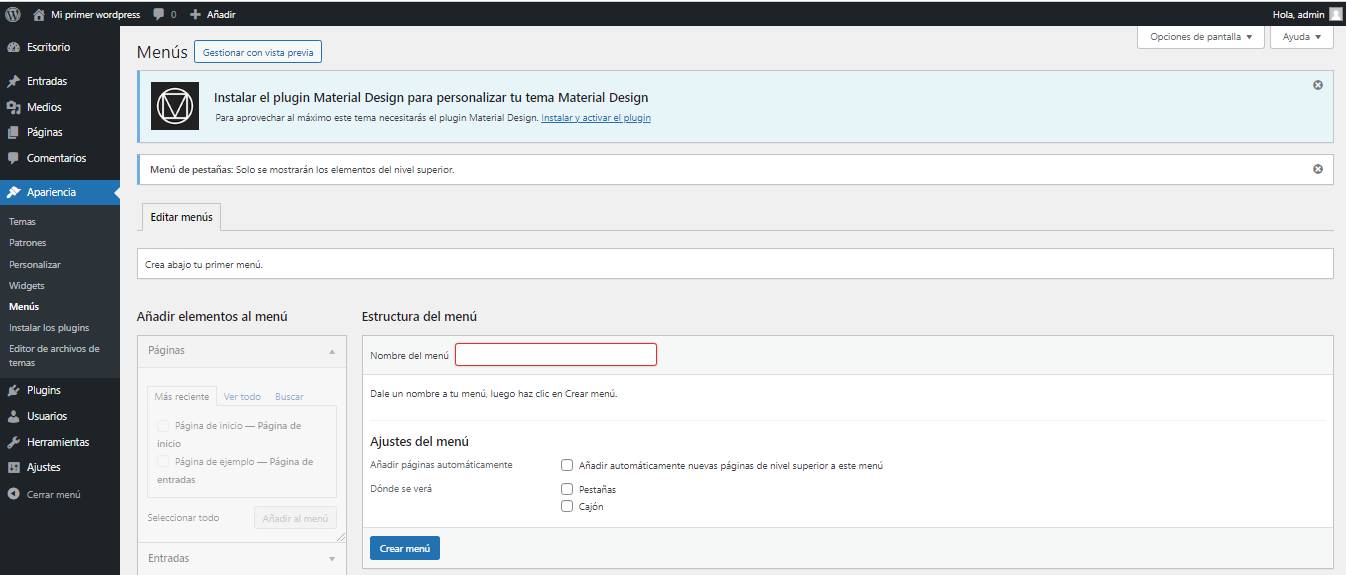Viewport: 1346px width, 575px height.
Task: Open Usuarios via its person icon
Action: tap(14, 416)
